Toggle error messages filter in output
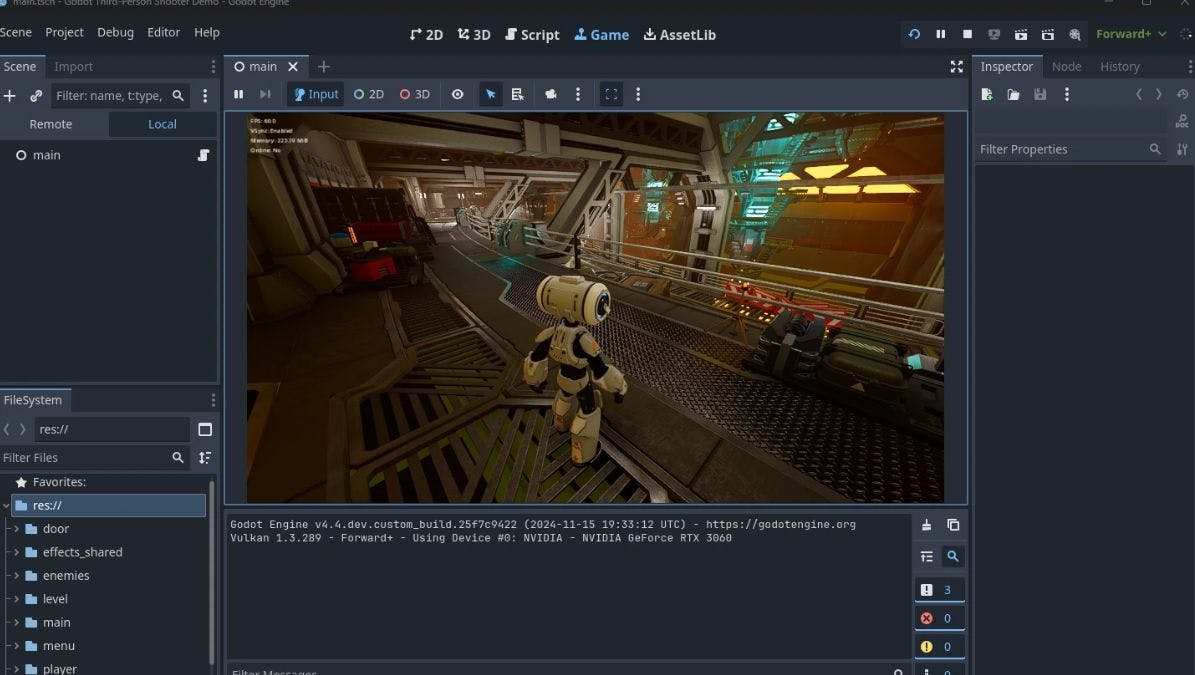This screenshot has width=1195, height=675. (x=939, y=618)
